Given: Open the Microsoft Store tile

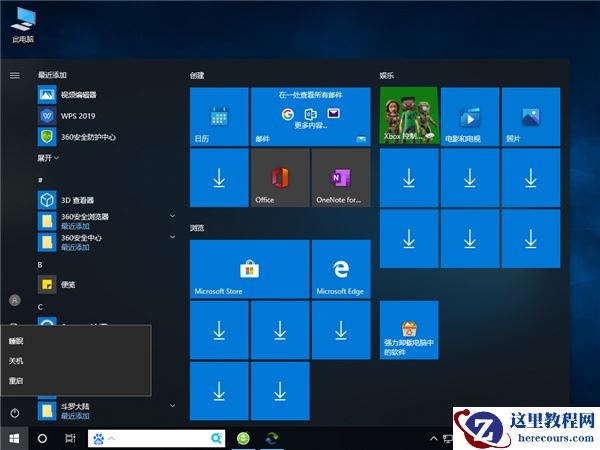Looking at the screenshot, I should (250, 269).
